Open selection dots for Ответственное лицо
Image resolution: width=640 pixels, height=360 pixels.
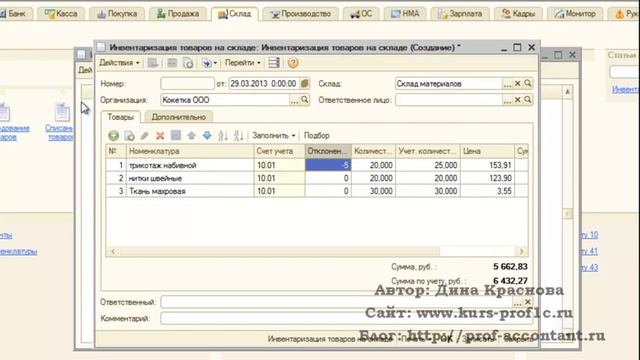(x=507, y=100)
